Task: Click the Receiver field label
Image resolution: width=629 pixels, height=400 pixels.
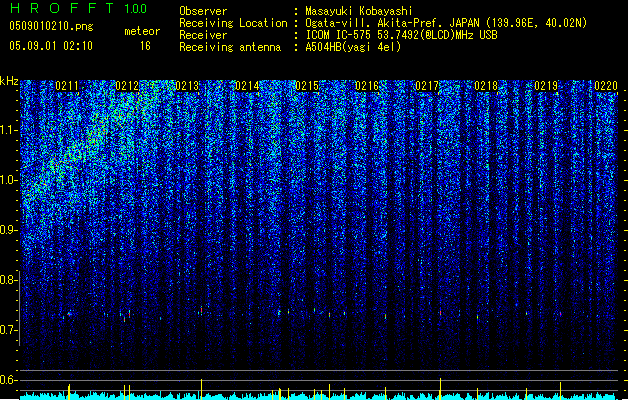Action: point(203,35)
